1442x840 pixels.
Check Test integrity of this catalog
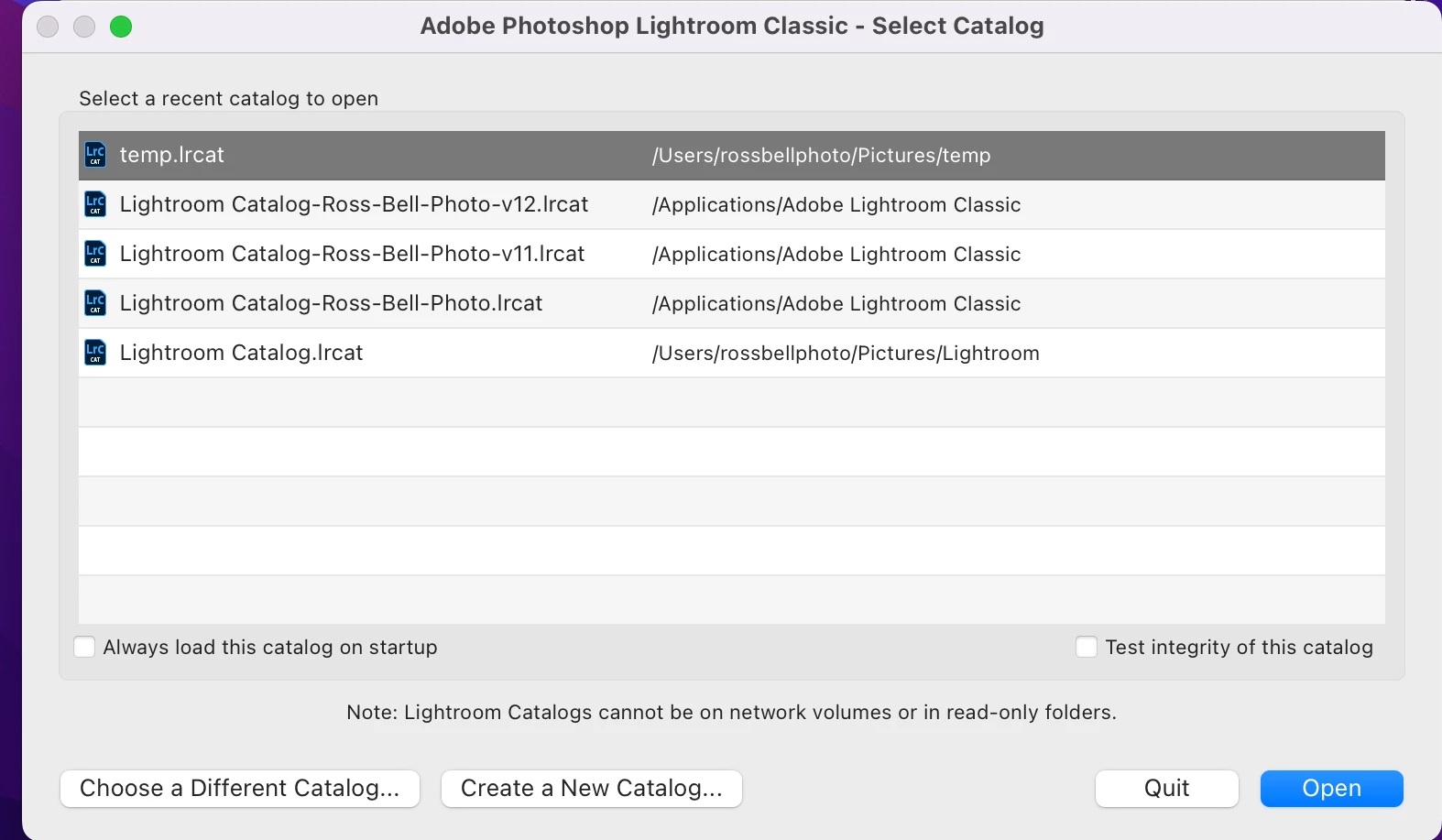[x=1087, y=648]
